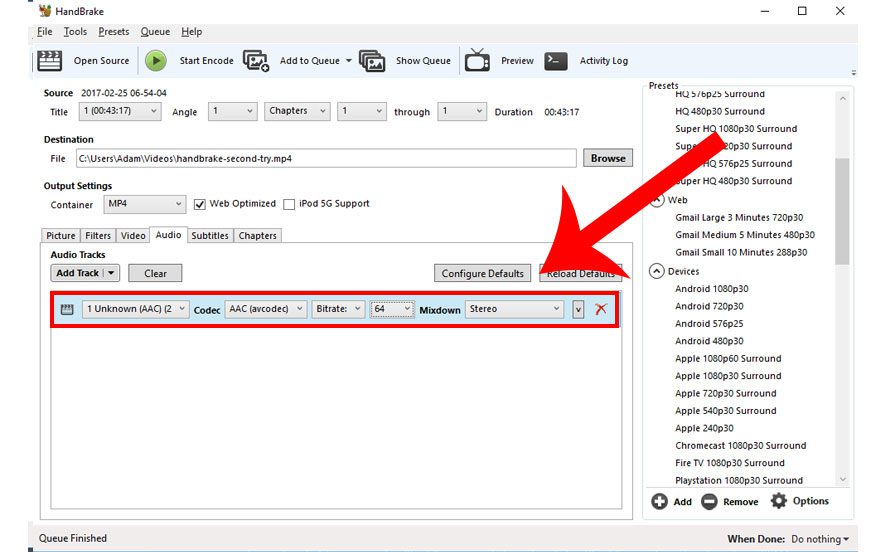880x552 pixels.
Task: Open preset Options gear icon
Action: [779, 500]
